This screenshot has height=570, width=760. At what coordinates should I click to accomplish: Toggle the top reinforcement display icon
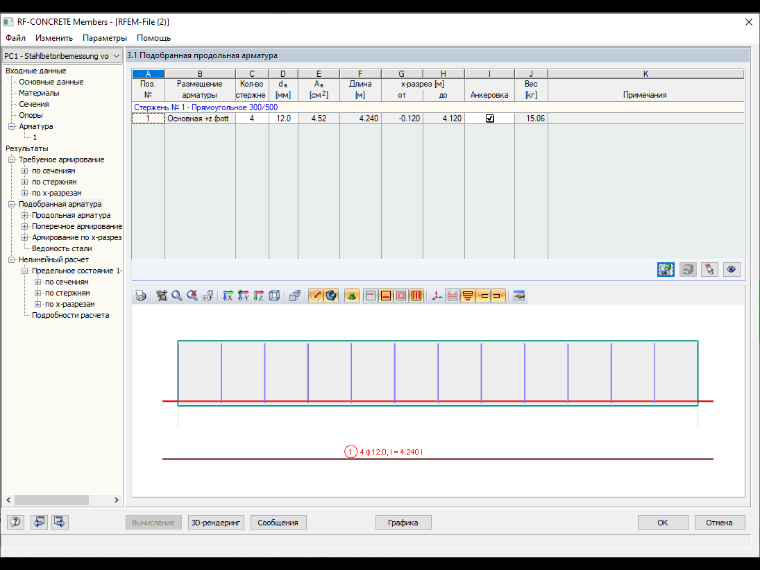(371, 296)
